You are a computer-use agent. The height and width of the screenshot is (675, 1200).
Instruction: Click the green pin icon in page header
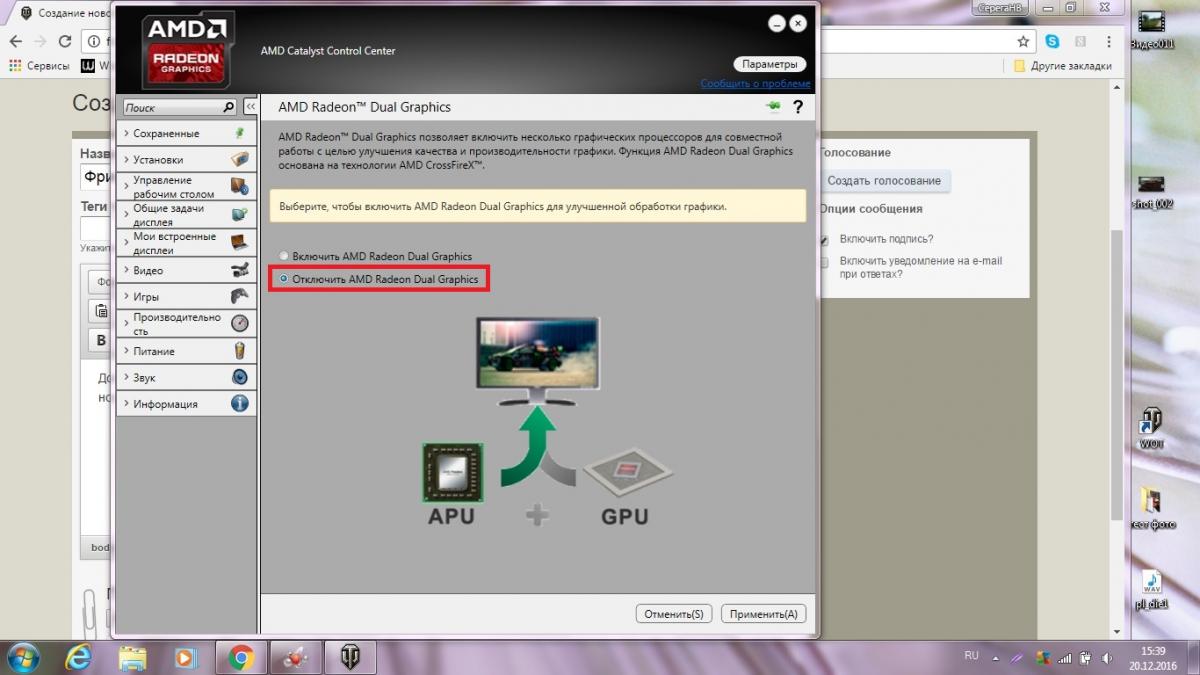pyautogui.click(x=774, y=106)
